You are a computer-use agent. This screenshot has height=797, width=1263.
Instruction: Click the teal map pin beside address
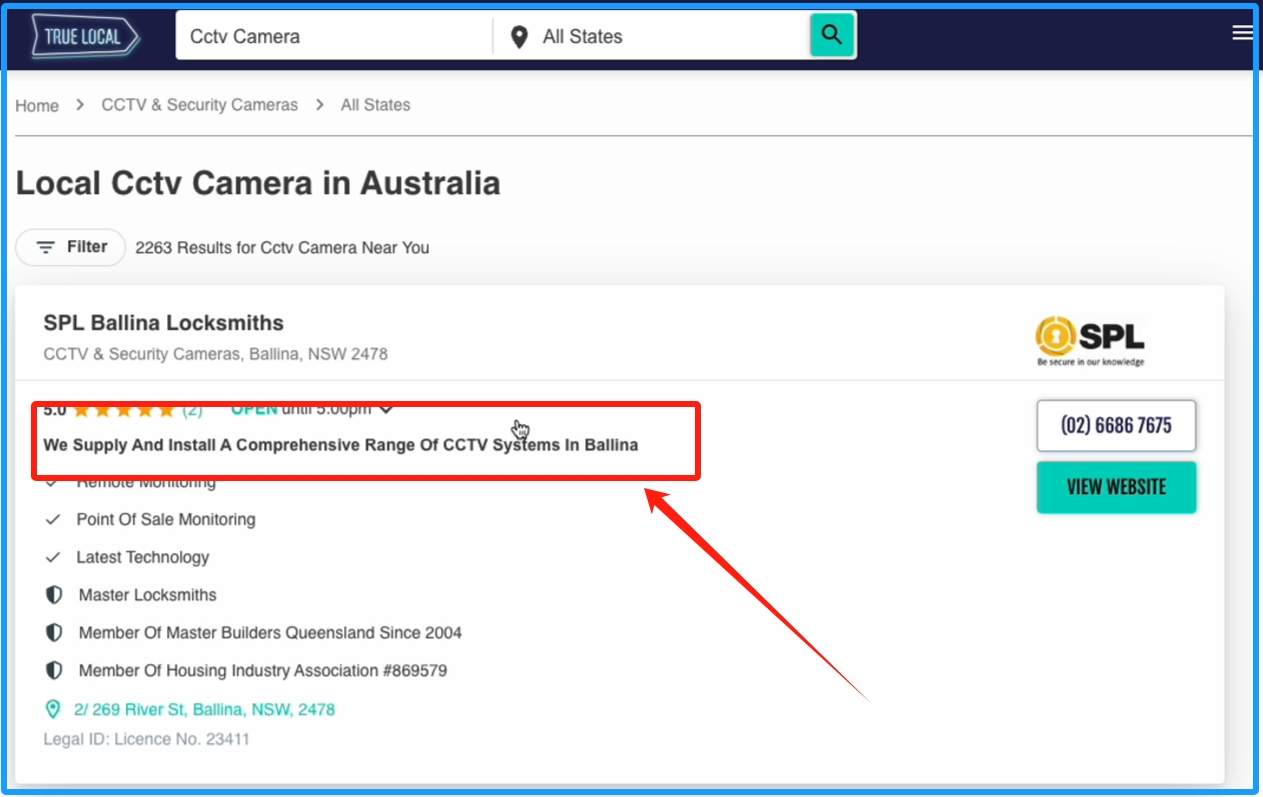[x=53, y=709]
